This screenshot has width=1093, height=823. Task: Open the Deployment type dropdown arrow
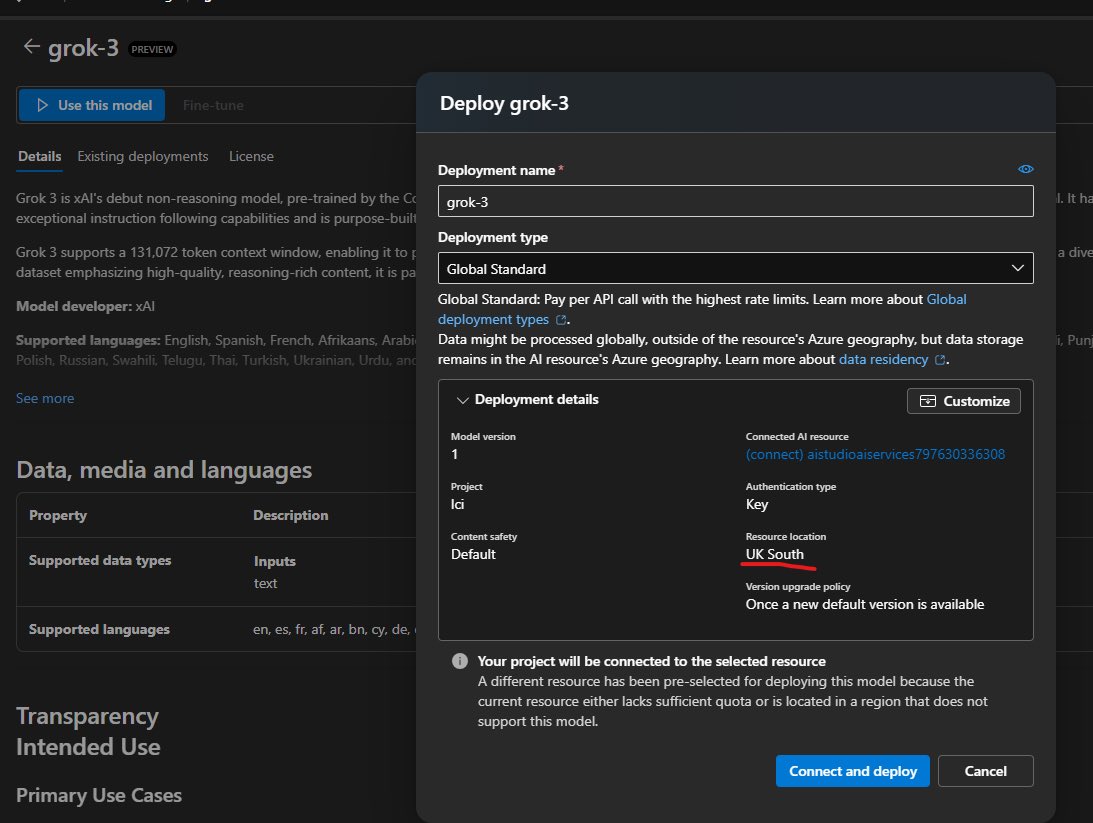pos(1017,268)
